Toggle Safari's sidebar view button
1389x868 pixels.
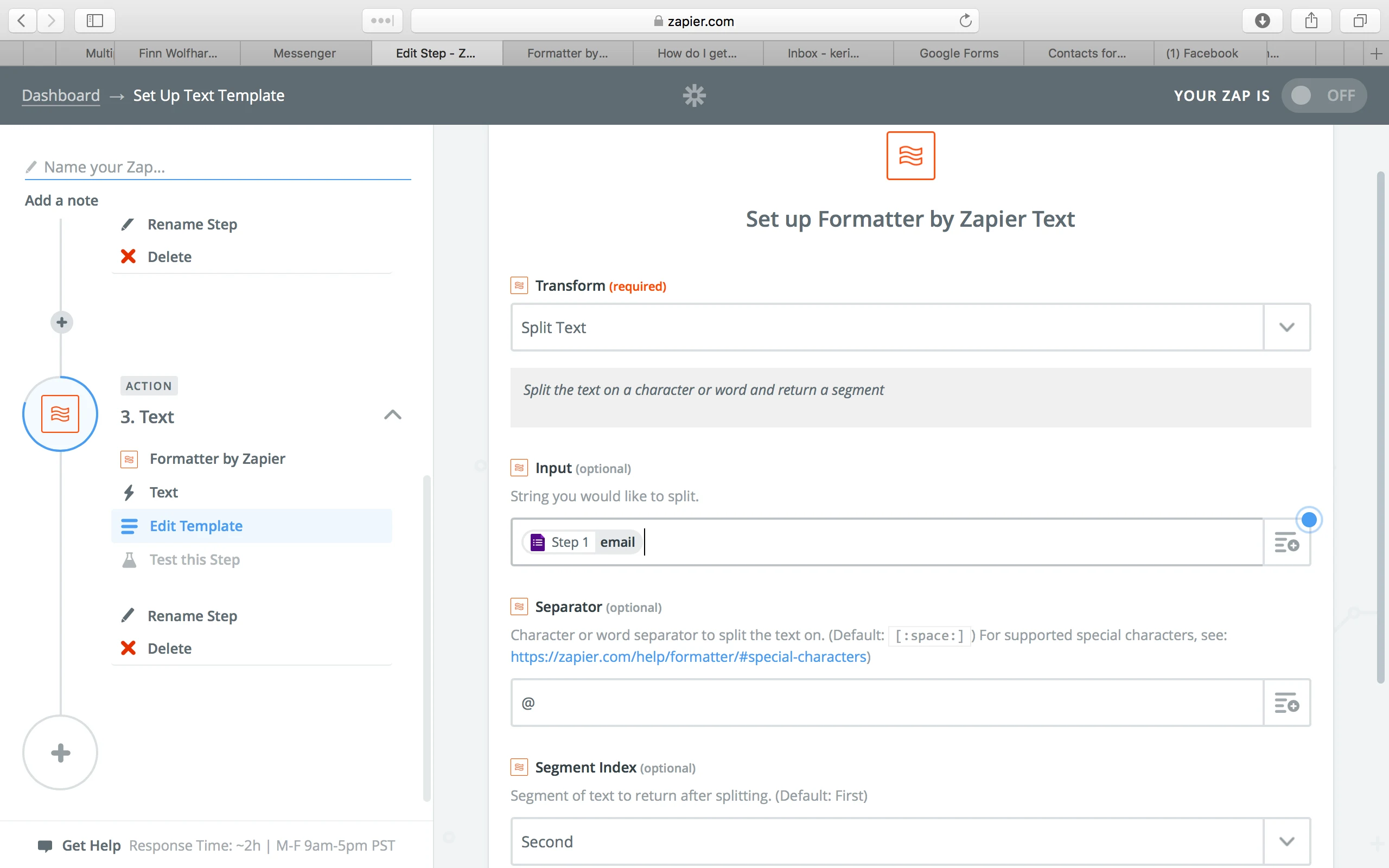tap(95, 21)
